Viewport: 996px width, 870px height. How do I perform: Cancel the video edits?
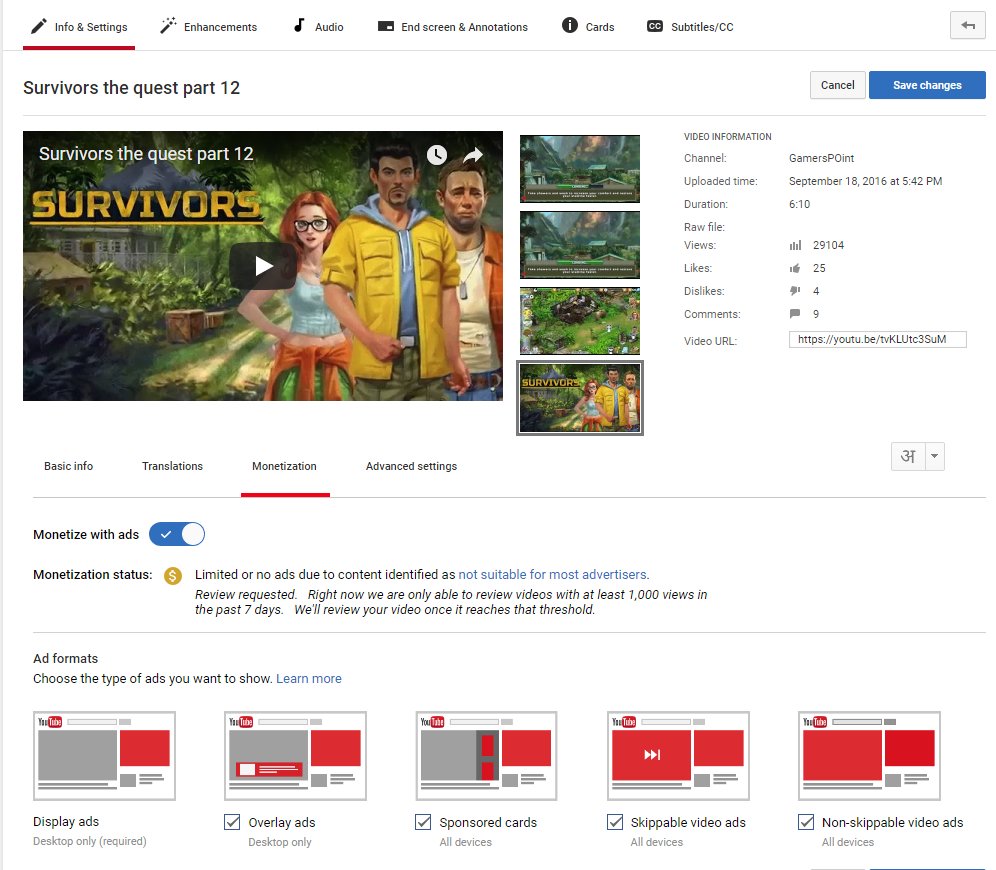(x=837, y=85)
